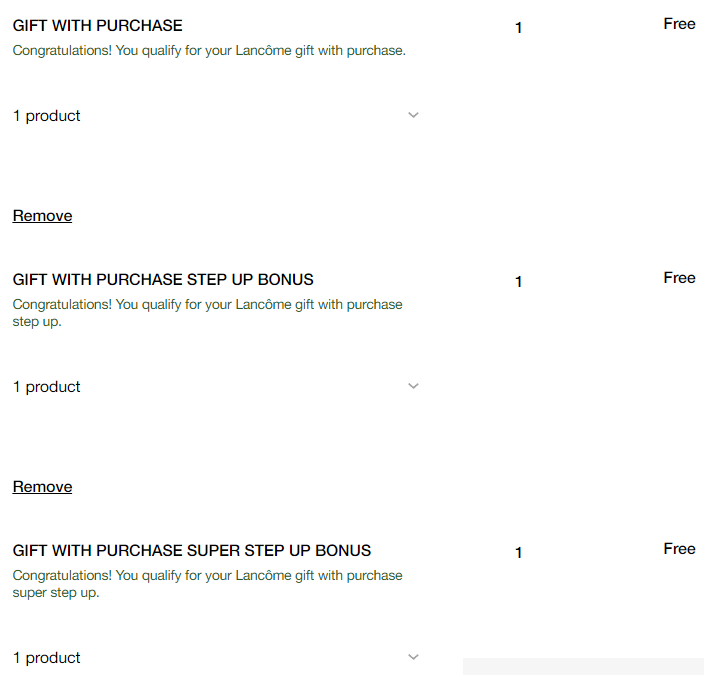Remove the Gift With Purchase item
The width and height of the screenshot is (704, 675).
42,216
